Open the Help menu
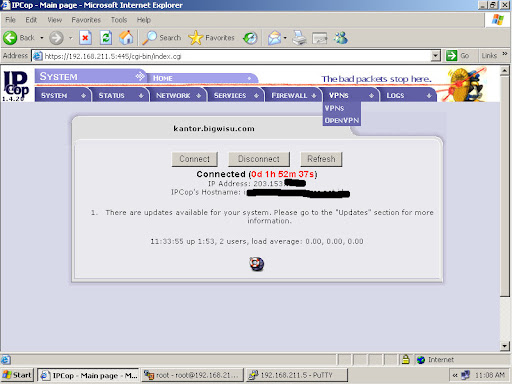 [144, 20]
